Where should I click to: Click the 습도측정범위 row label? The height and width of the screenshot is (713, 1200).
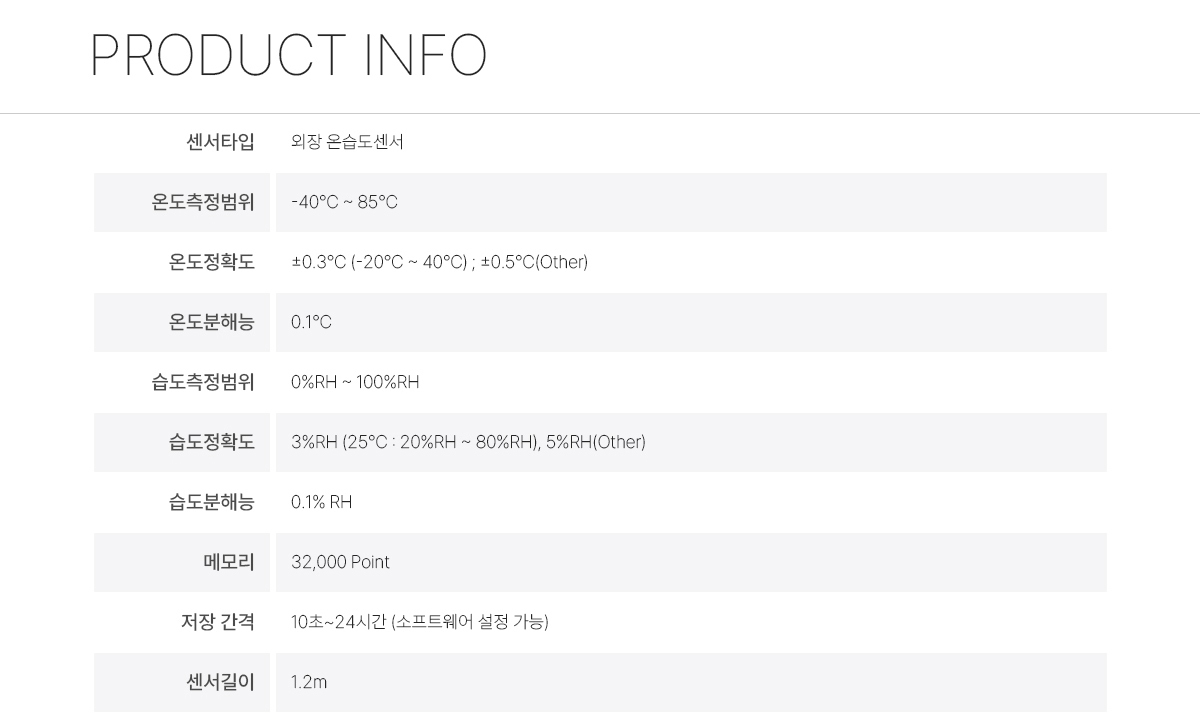pyautogui.click(x=203, y=382)
